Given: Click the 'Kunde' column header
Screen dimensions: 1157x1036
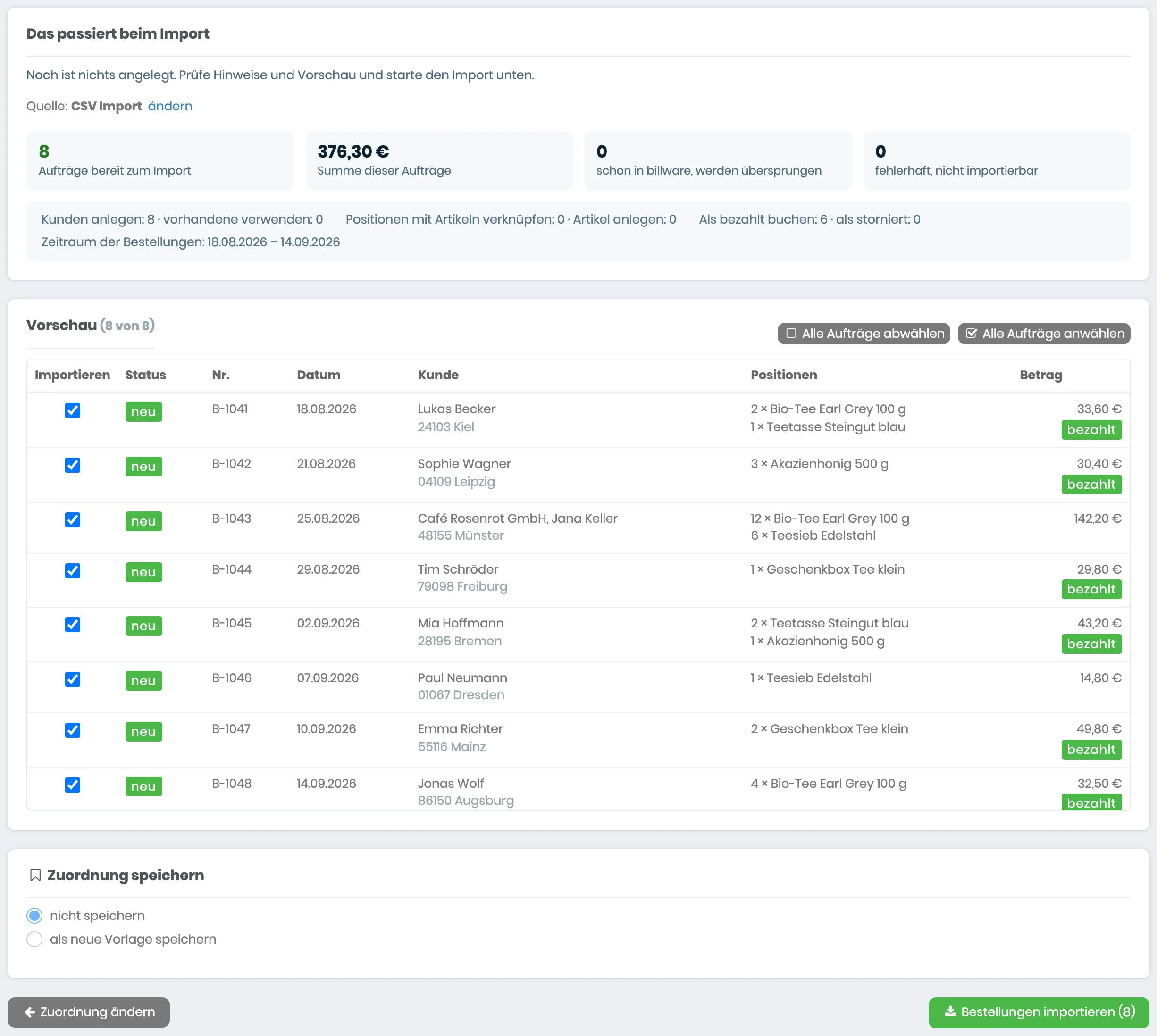Looking at the screenshot, I should [438, 375].
